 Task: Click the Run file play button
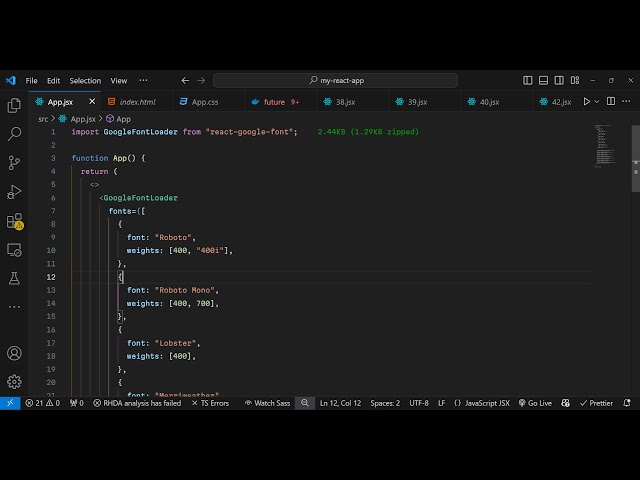coord(587,101)
